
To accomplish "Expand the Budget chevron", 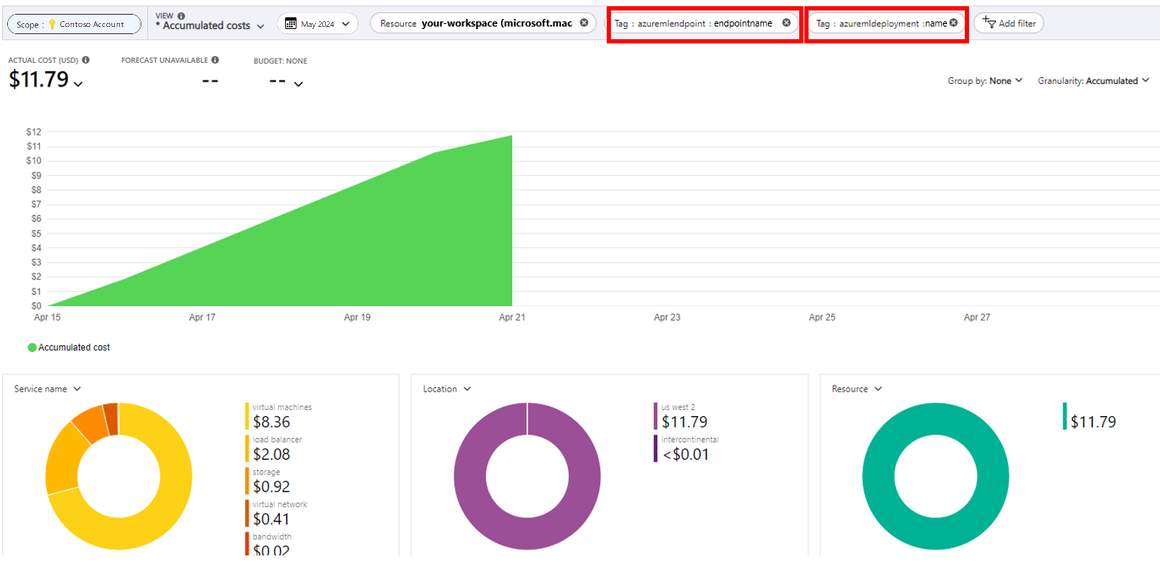I will (x=297, y=84).
